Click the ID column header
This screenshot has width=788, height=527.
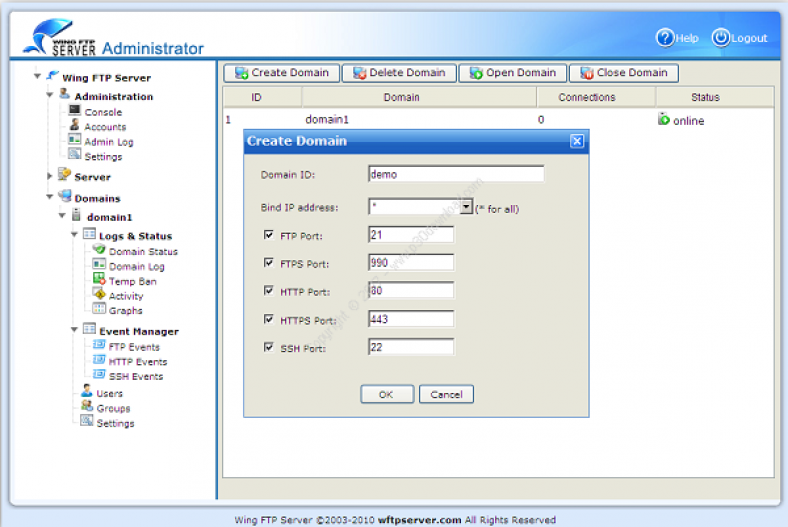point(262,97)
